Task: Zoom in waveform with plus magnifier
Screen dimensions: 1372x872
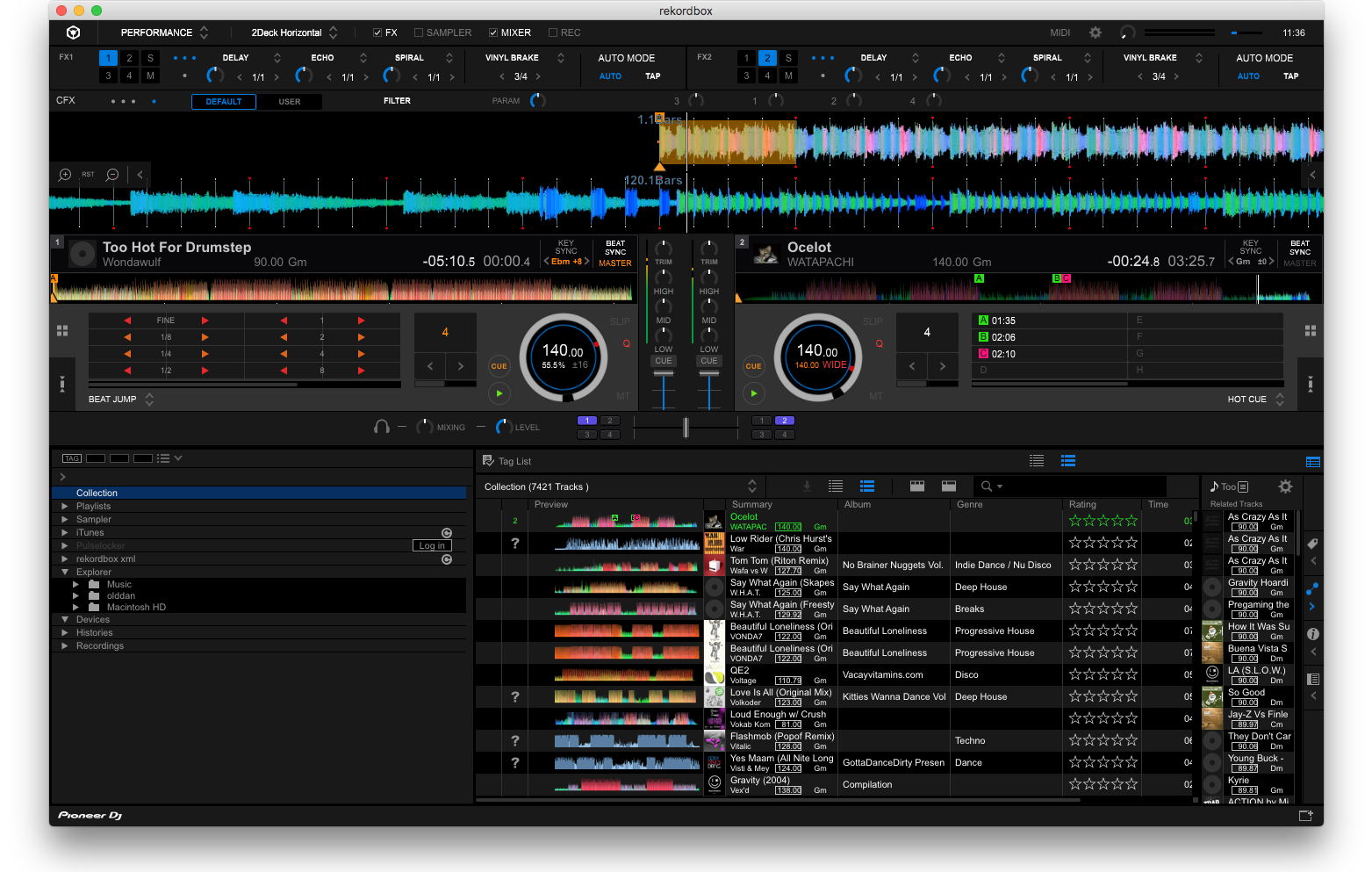Action: point(65,175)
